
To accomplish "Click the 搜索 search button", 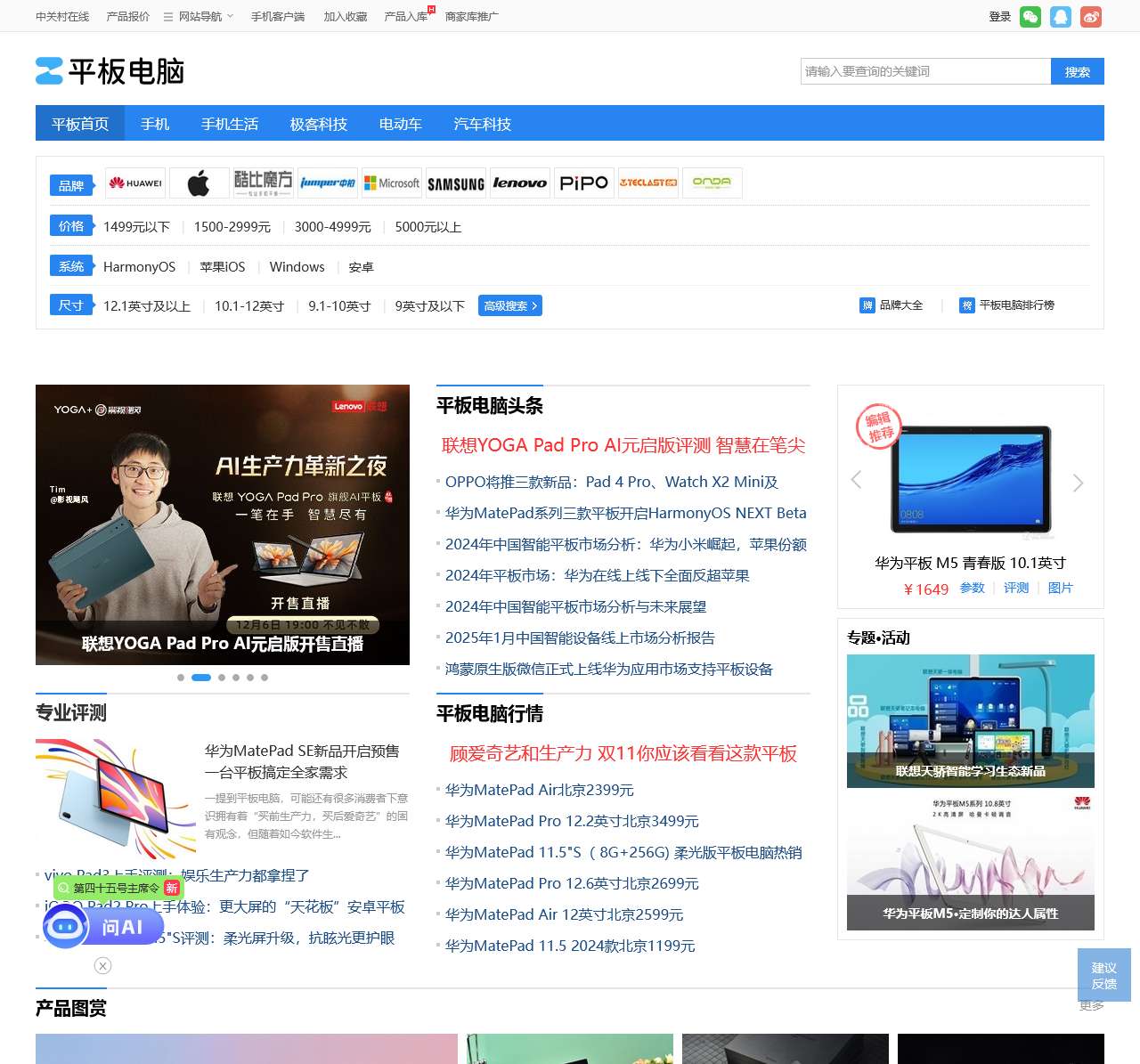I will (x=1078, y=71).
